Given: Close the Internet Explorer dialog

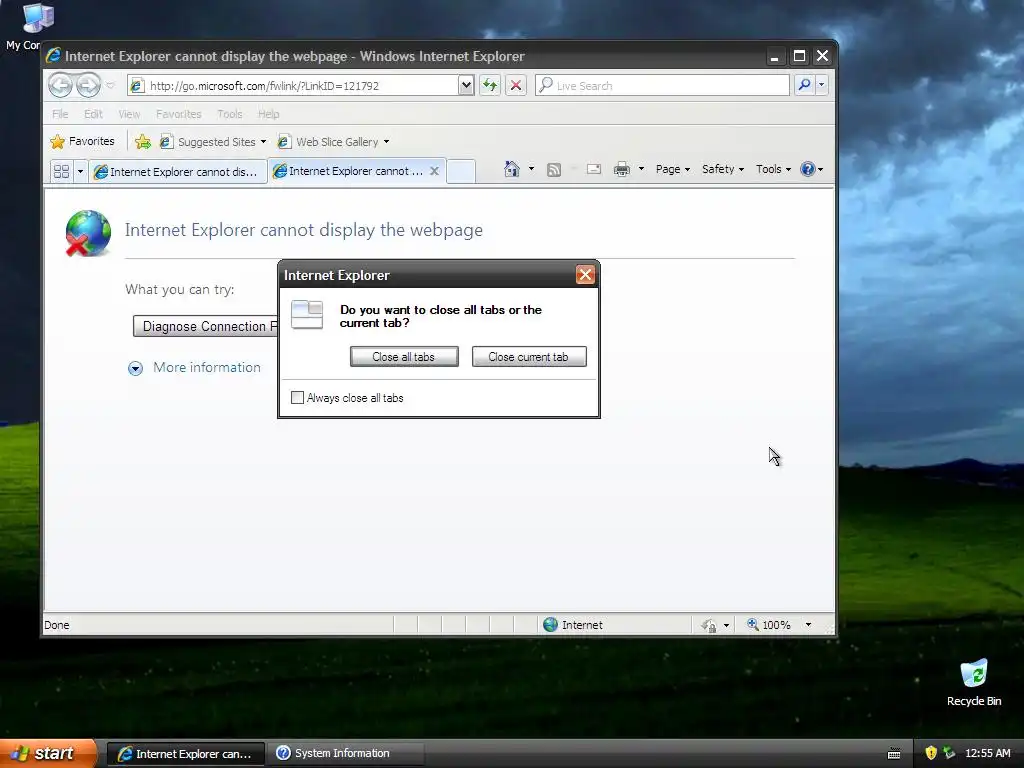Looking at the screenshot, I should (585, 275).
